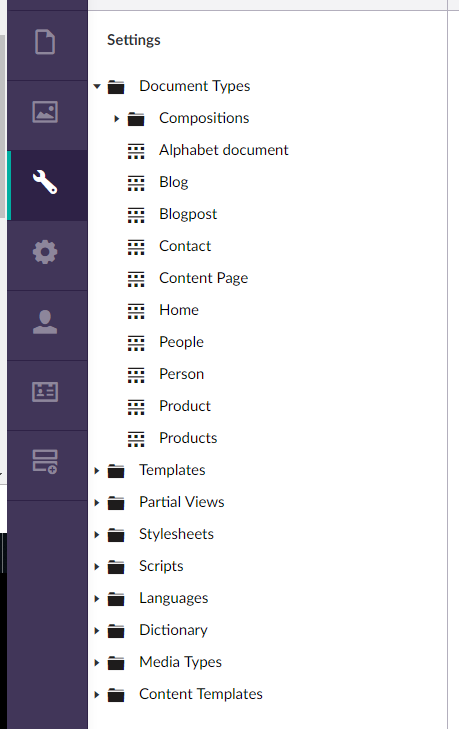The width and height of the screenshot is (459, 729).
Task: Select the Blogpost document type
Action: (x=188, y=214)
